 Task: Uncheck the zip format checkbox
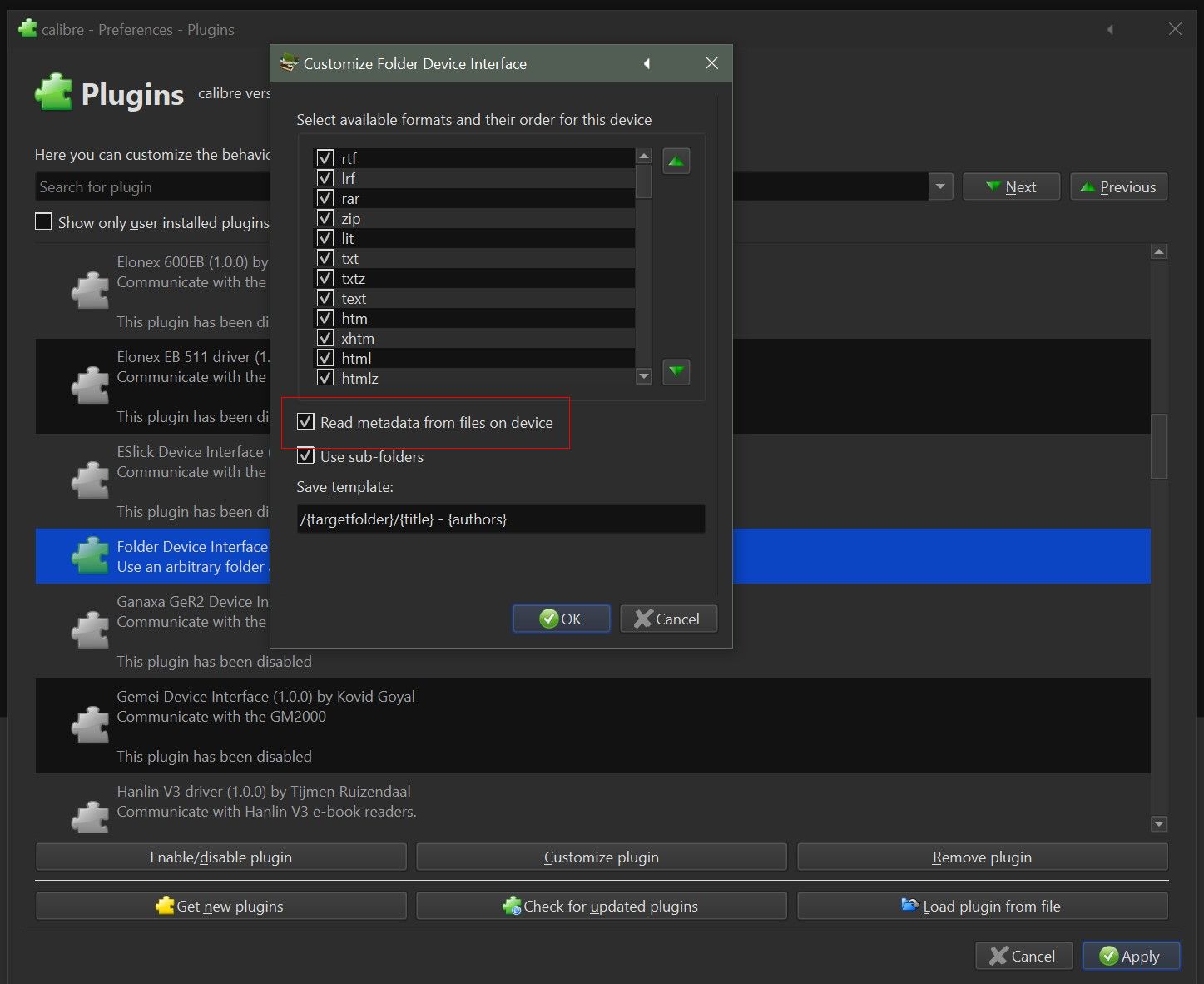pos(325,218)
